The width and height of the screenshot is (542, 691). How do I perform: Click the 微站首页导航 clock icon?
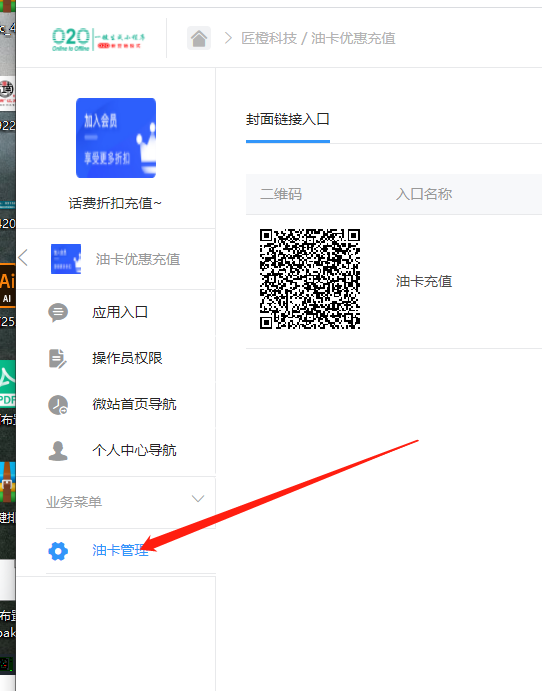point(58,405)
